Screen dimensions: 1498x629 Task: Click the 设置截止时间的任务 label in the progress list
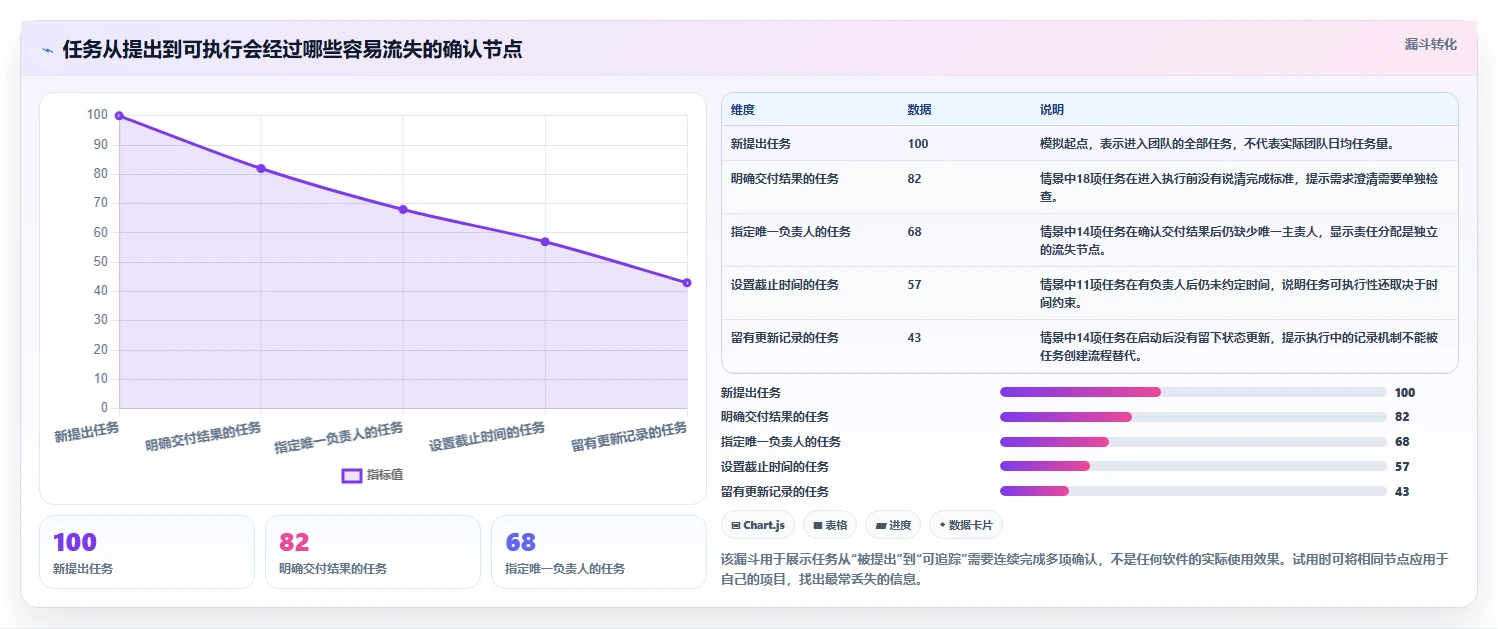click(775, 467)
